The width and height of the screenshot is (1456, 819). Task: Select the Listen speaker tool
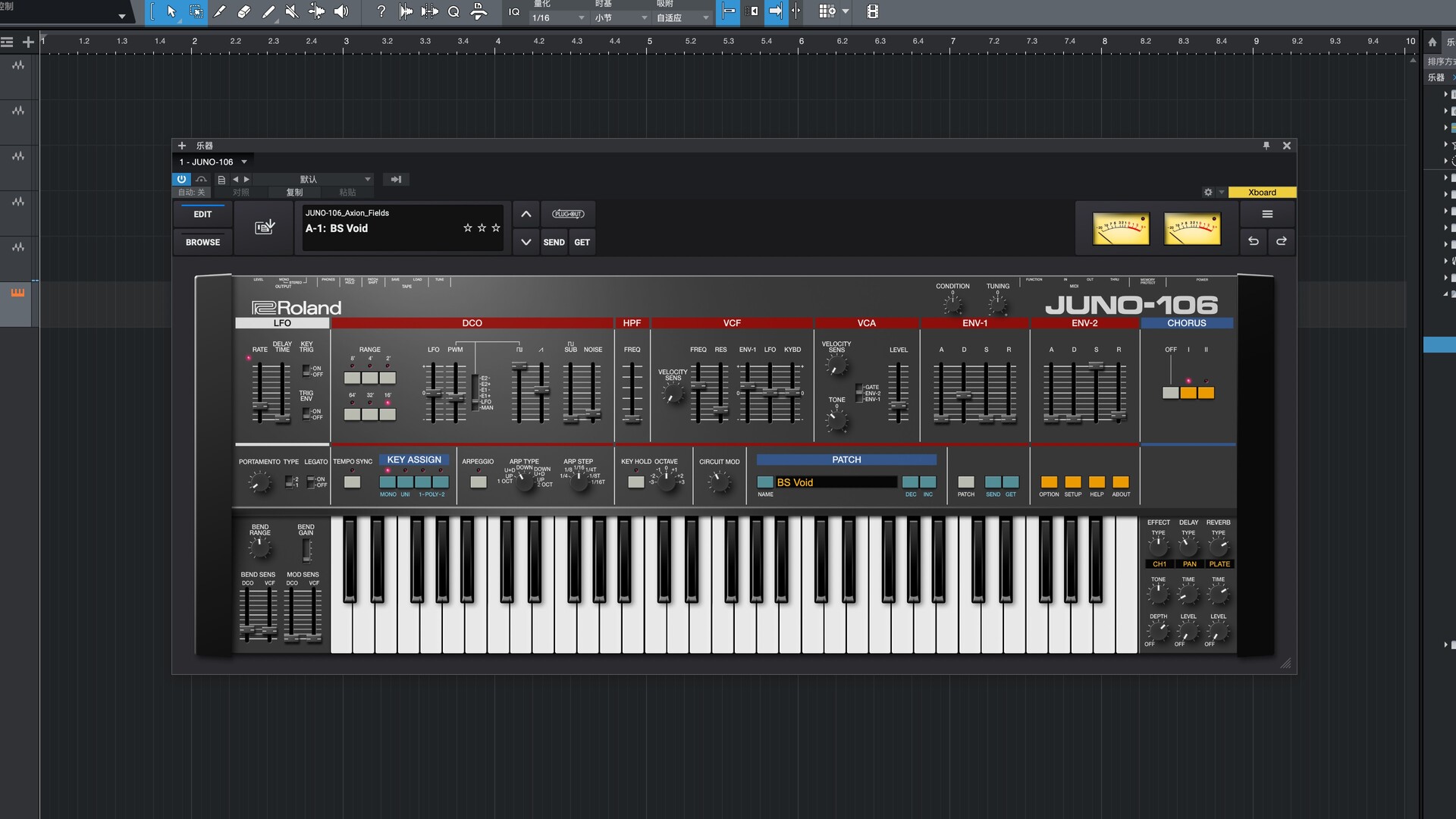click(341, 11)
